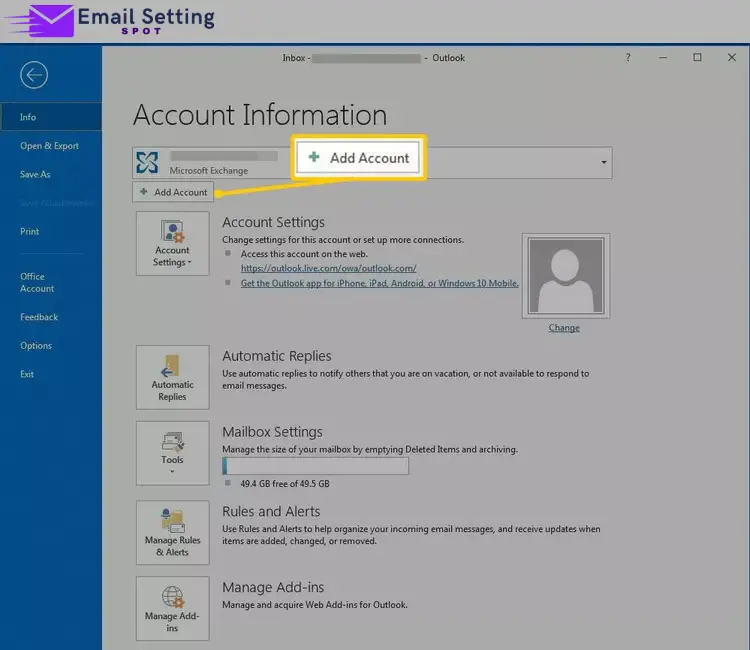Click the small Add Account button
Viewport: 750px width, 650px height.
(x=173, y=192)
